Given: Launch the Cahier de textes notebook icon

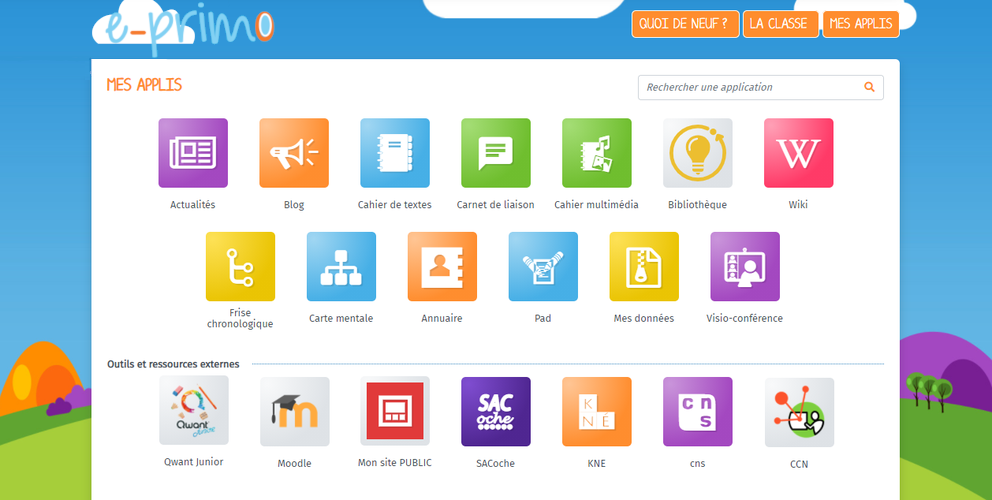Looking at the screenshot, I should pyautogui.click(x=395, y=153).
